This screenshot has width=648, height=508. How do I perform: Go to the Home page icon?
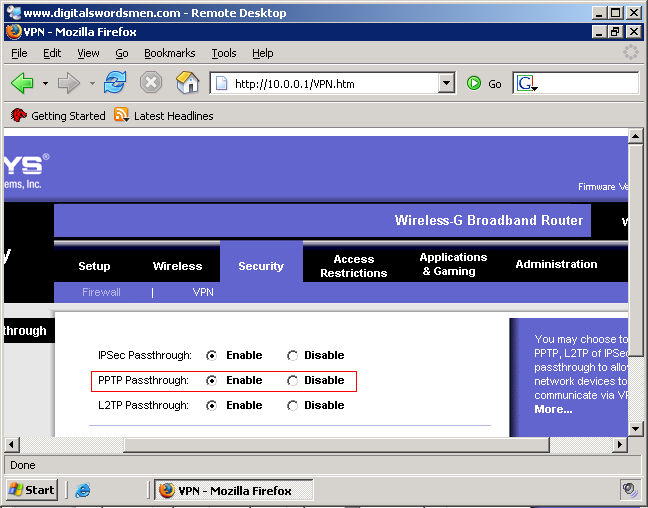click(x=187, y=82)
